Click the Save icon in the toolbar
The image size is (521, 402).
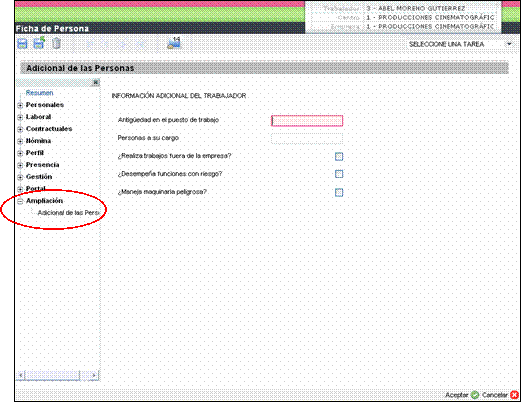click(x=22, y=44)
